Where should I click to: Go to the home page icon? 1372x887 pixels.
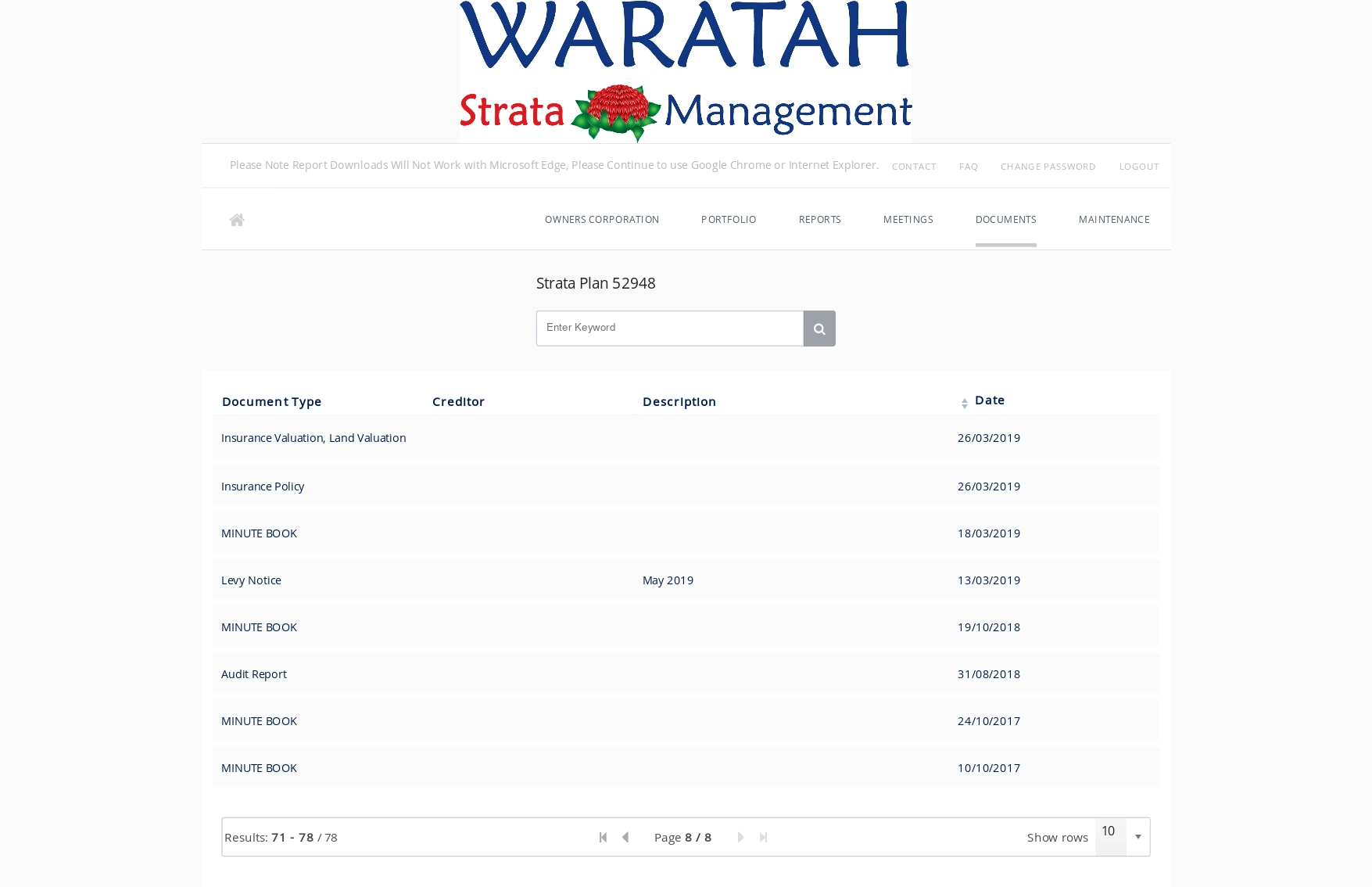[237, 220]
